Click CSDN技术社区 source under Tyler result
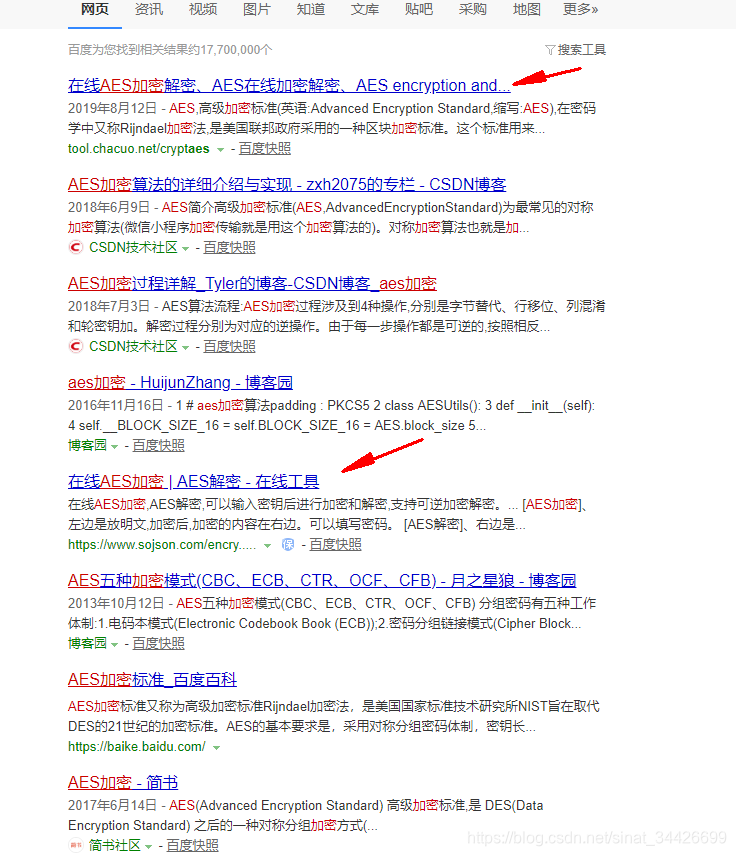 point(133,346)
